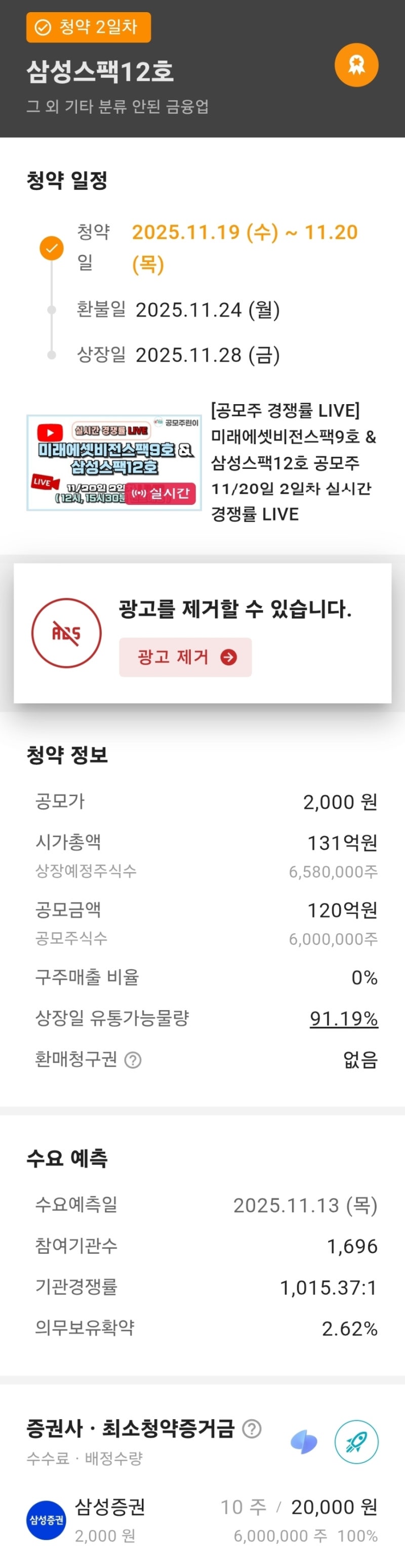Tap the red 실시간 live badge

point(163,493)
